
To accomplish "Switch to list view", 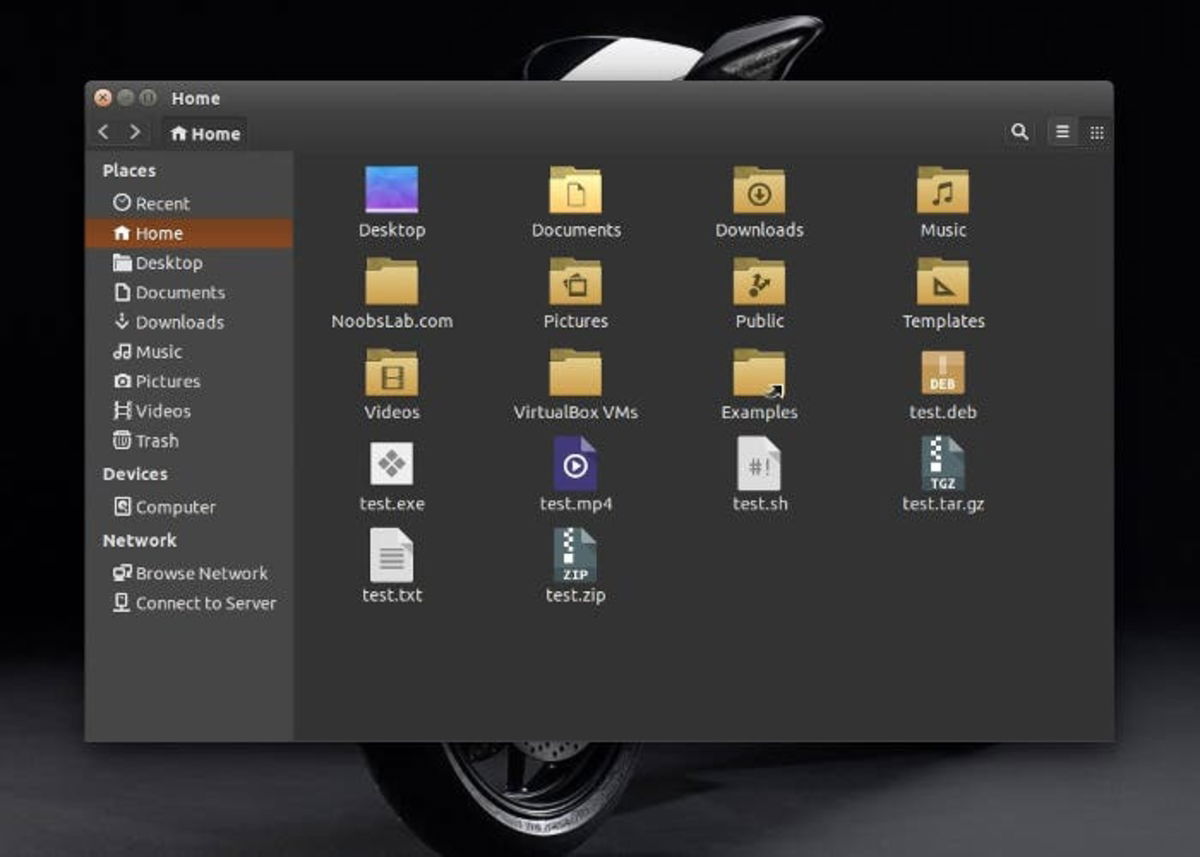I will coord(1063,132).
